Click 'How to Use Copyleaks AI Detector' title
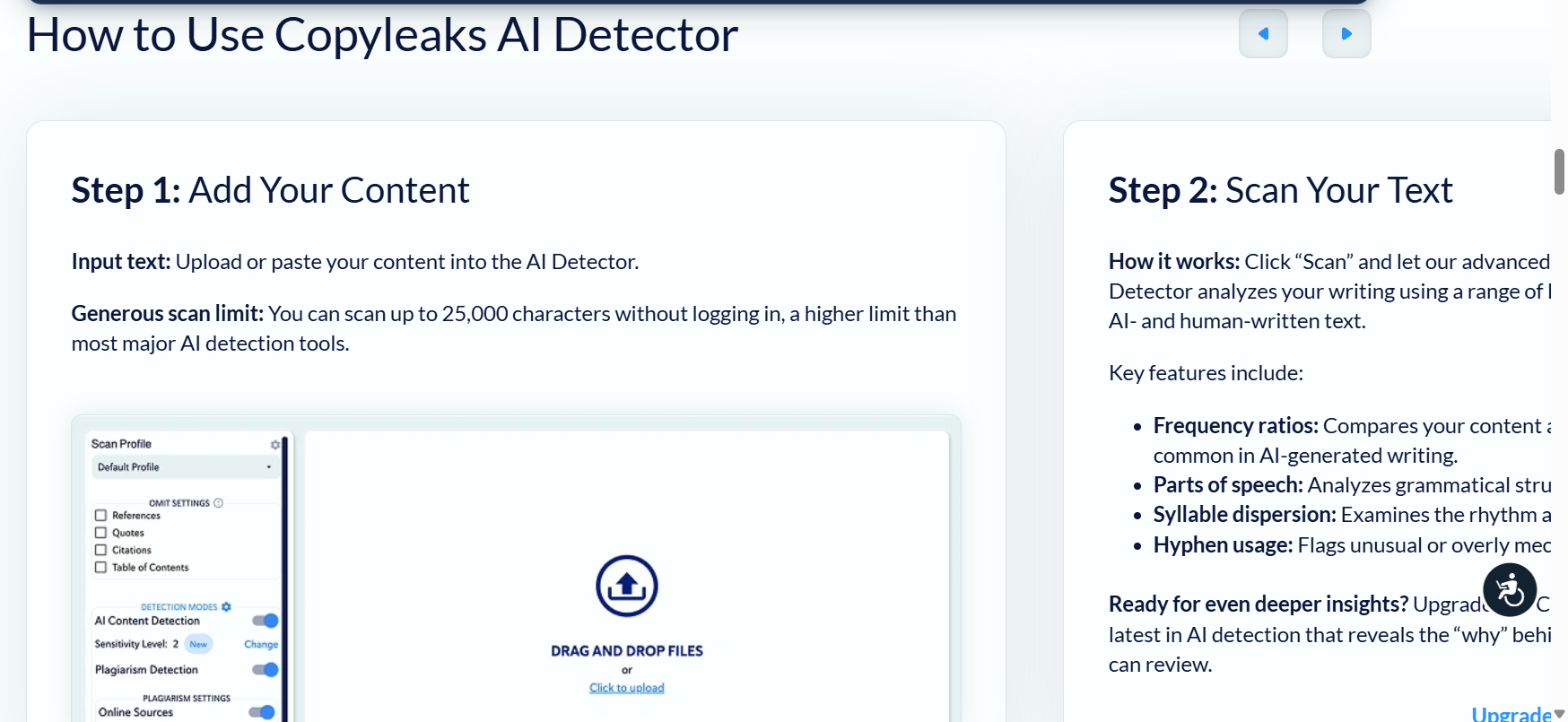Image resolution: width=1568 pixels, height=722 pixels. pyautogui.click(x=382, y=35)
